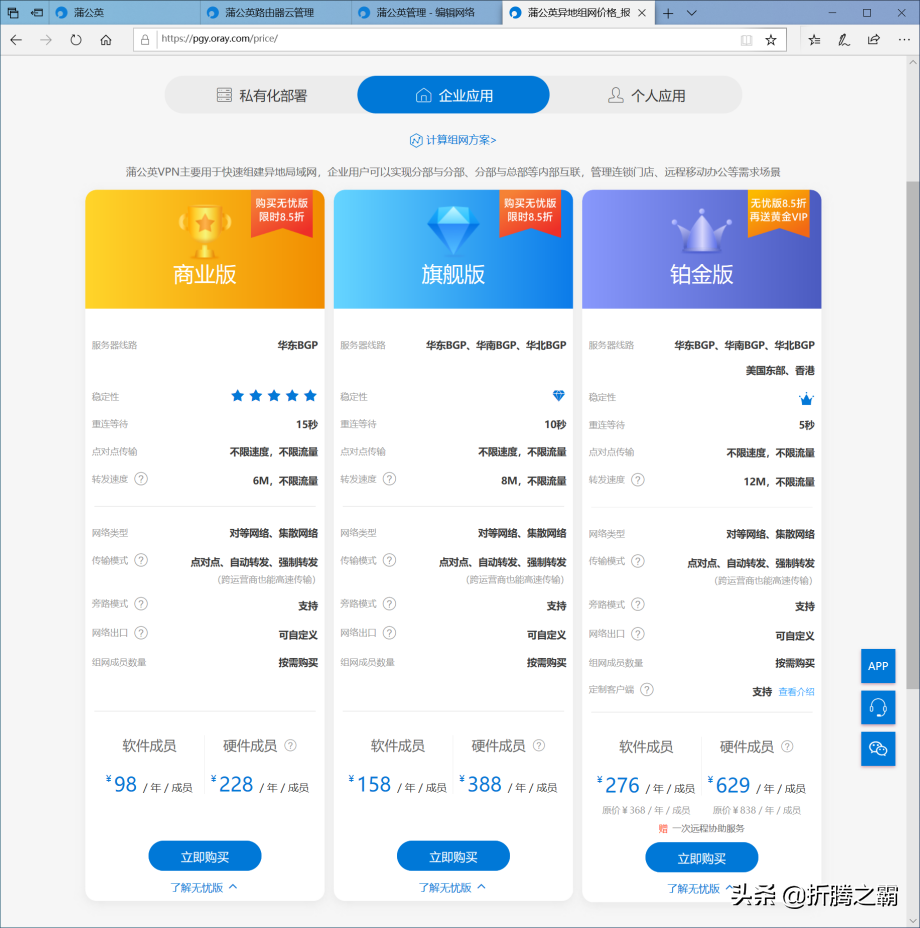
Task: Click the ¥629 硬件成员 price
Action: tap(757, 786)
